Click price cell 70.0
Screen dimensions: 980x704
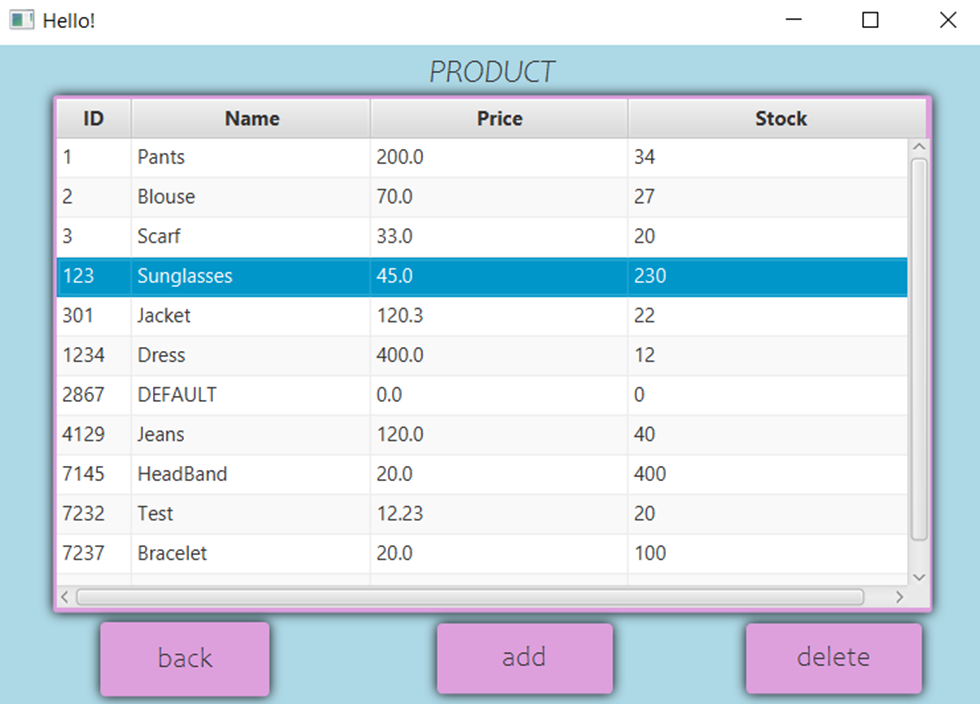(499, 197)
